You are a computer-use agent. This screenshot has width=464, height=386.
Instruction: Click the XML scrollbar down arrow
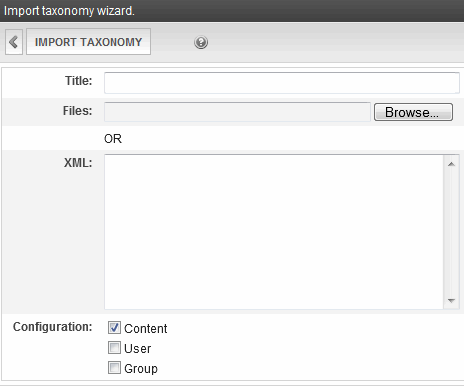click(451, 300)
